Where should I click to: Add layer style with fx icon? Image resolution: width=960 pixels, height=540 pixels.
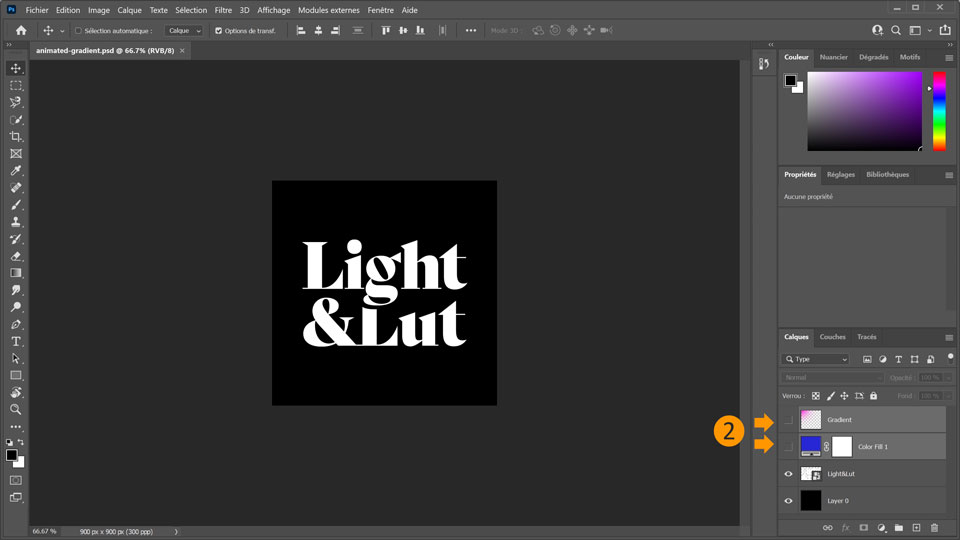point(845,527)
